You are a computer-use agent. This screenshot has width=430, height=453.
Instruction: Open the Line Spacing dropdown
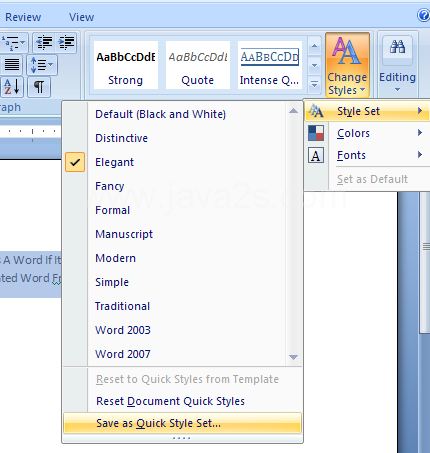pyautogui.click(x=42, y=65)
